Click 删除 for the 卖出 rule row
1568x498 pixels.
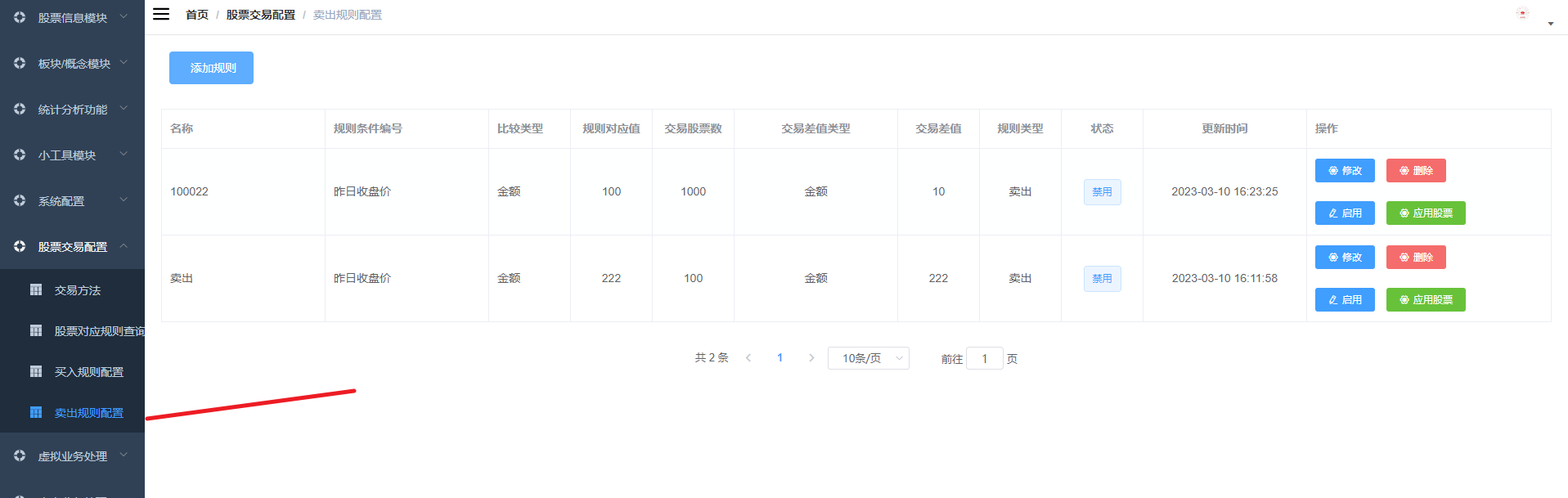[1416, 257]
